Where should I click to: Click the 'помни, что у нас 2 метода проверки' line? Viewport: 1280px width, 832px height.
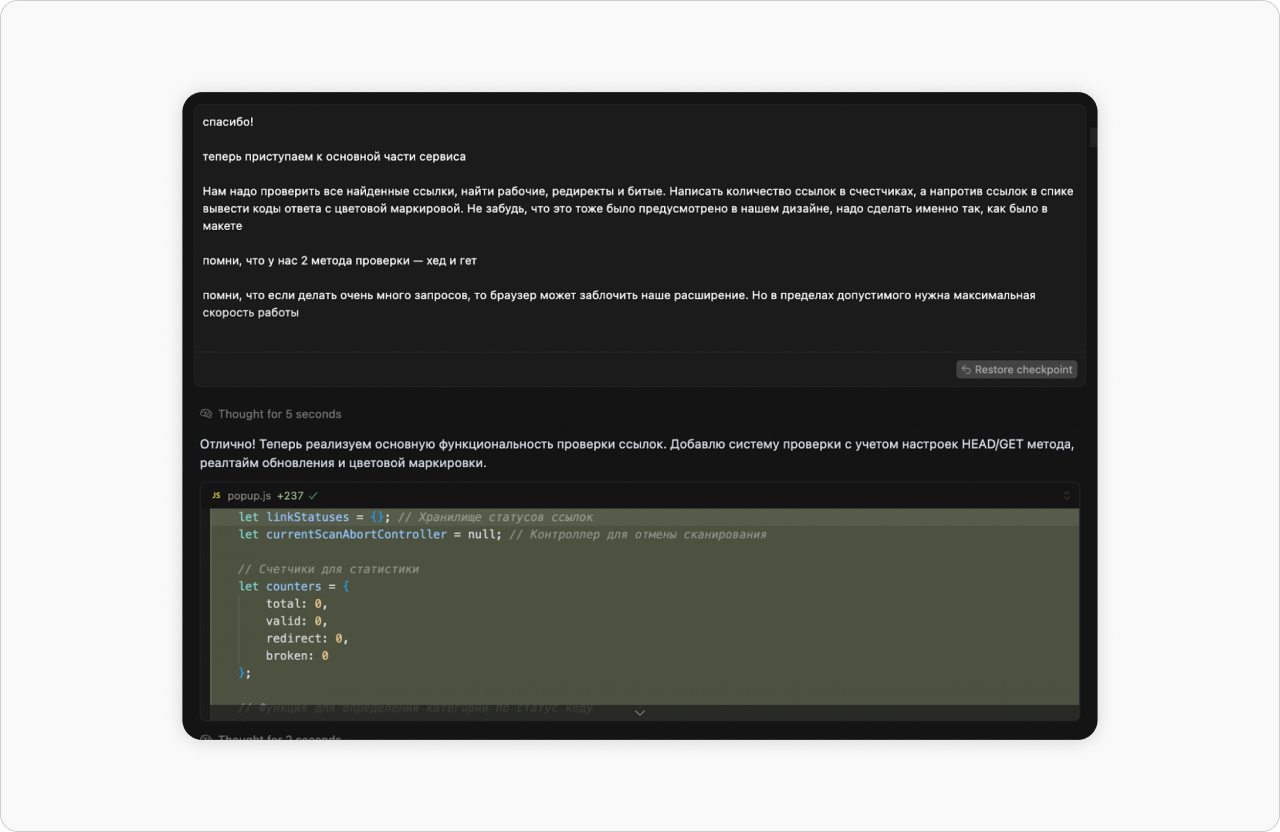[x=340, y=261]
